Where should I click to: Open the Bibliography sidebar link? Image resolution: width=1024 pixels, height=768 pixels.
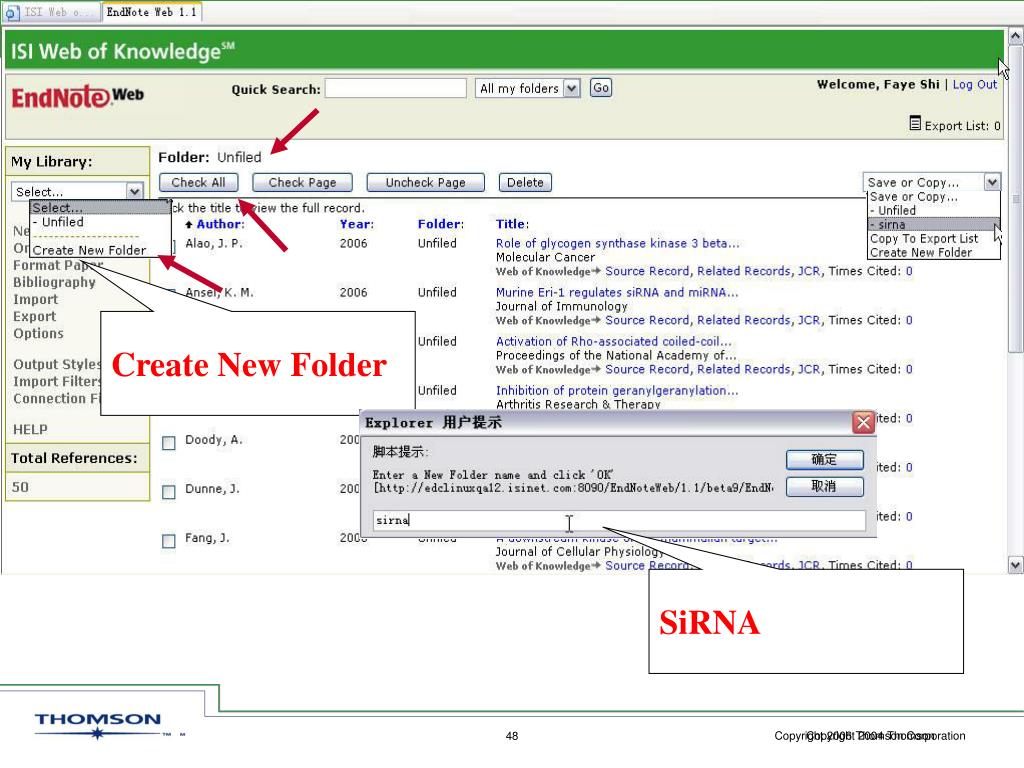pyautogui.click(x=54, y=283)
